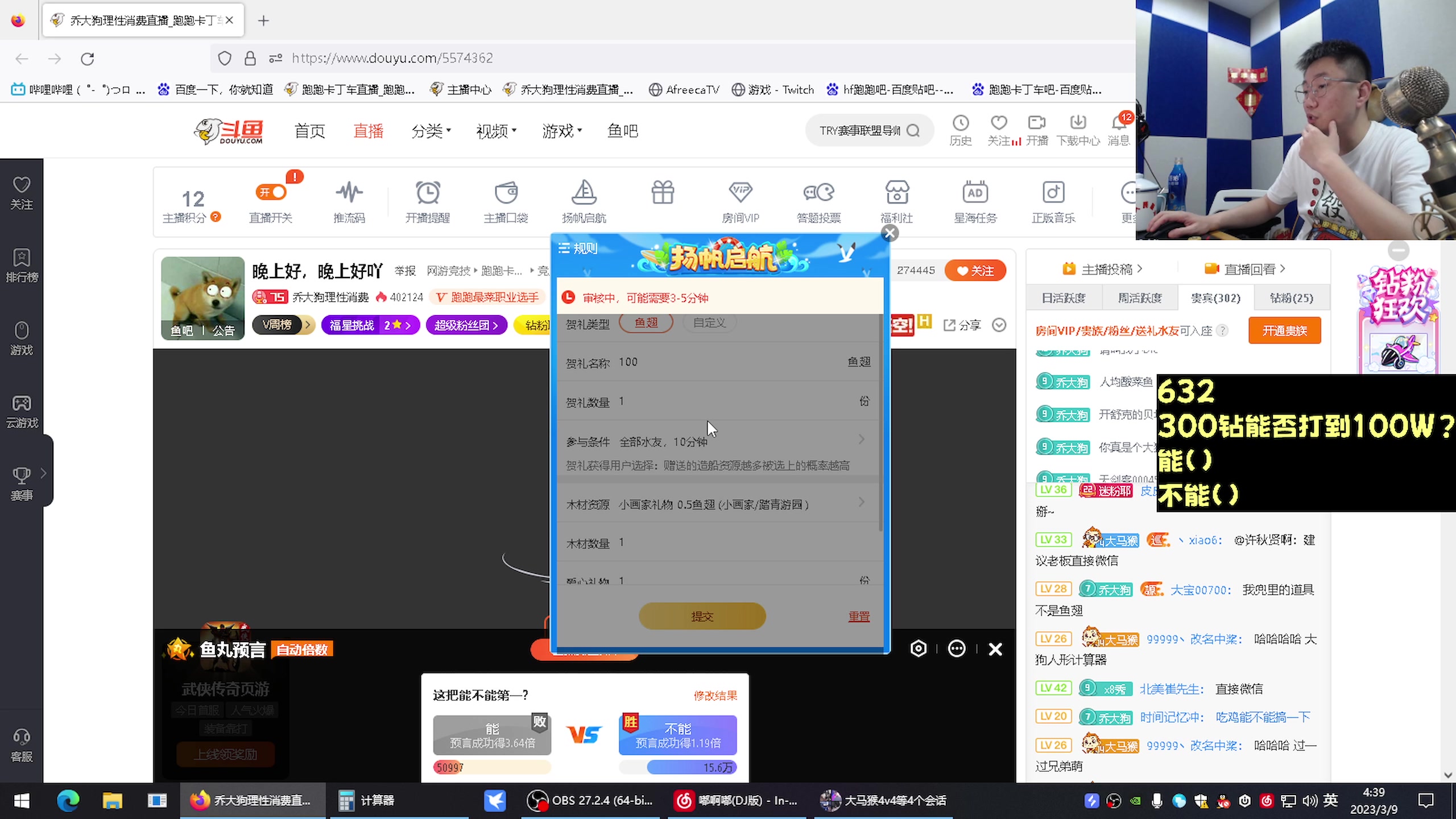This screenshot has height=819, width=1456.
Task: Click the 提交 submit button
Action: pyautogui.click(x=701, y=616)
